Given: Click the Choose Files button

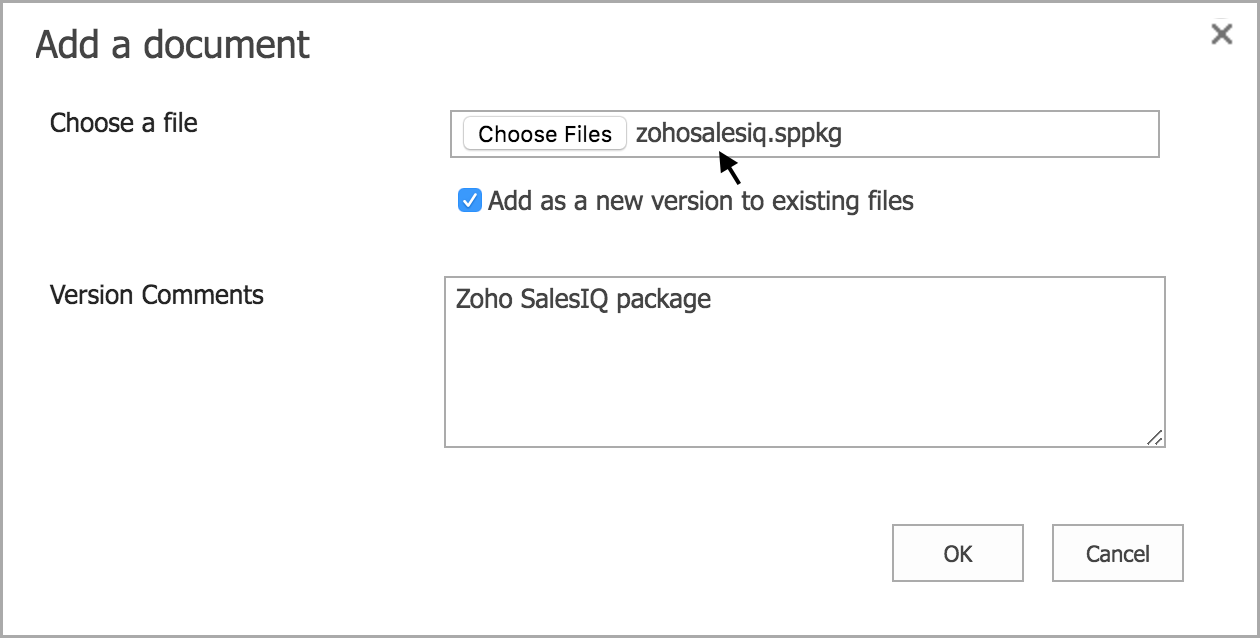Looking at the screenshot, I should [544, 134].
